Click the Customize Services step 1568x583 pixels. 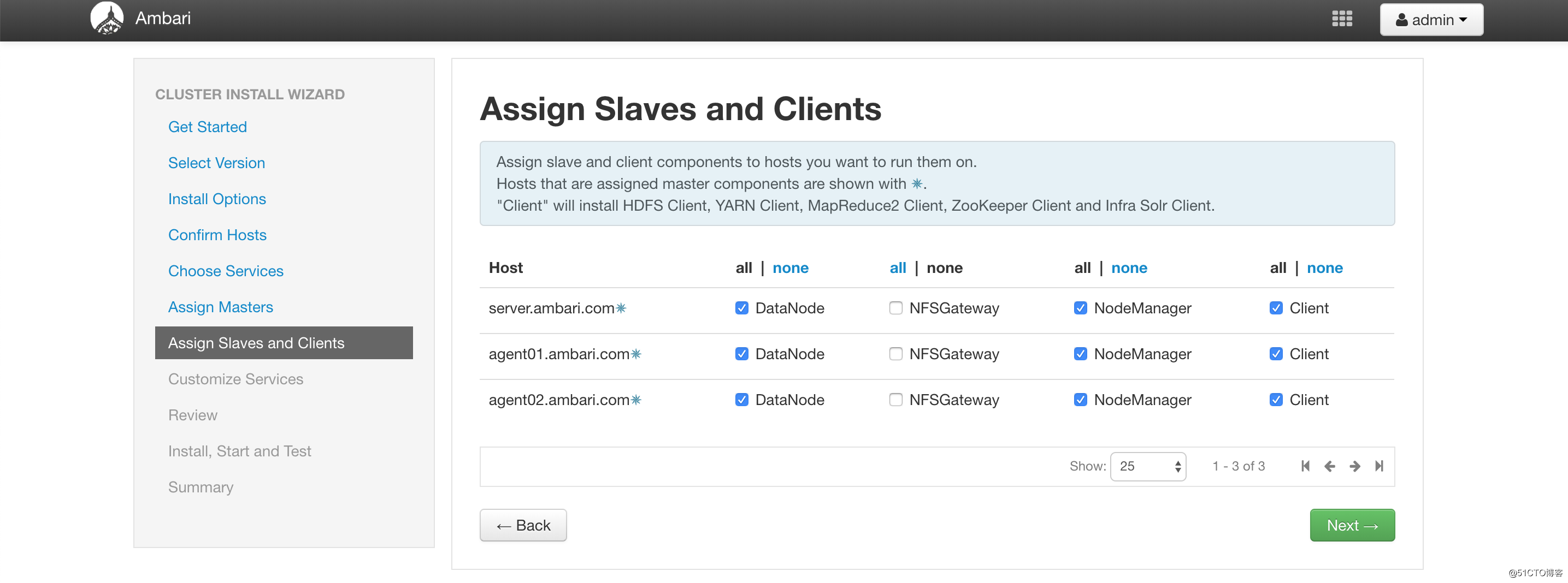click(235, 379)
